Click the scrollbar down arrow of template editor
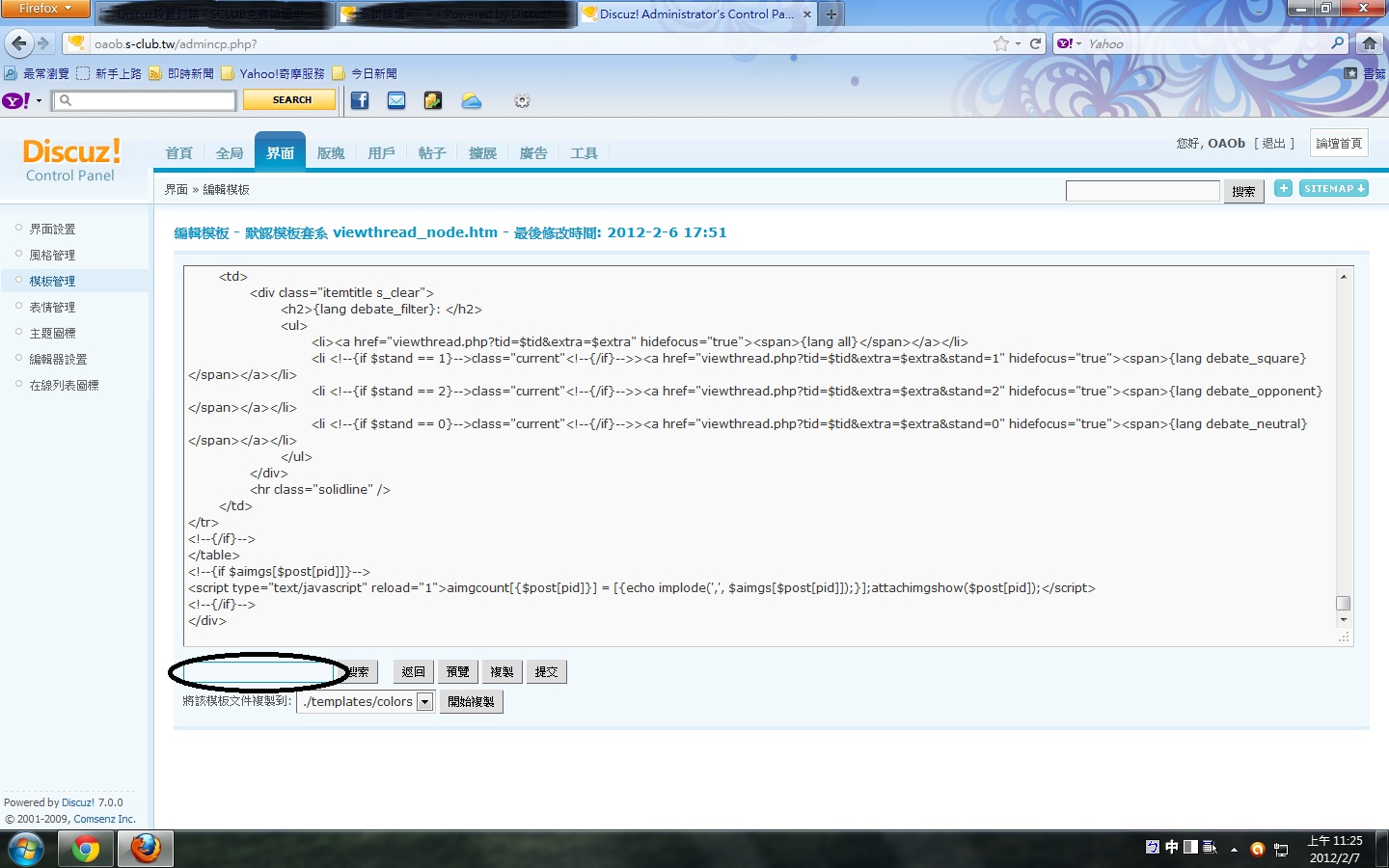The width and height of the screenshot is (1389, 868). pyautogui.click(x=1344, y=620)
